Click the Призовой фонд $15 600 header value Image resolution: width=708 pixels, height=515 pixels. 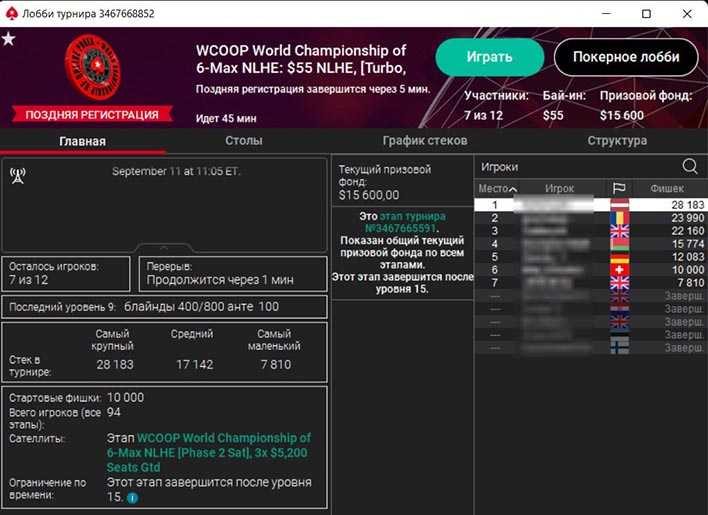click(x=622, y=116)
